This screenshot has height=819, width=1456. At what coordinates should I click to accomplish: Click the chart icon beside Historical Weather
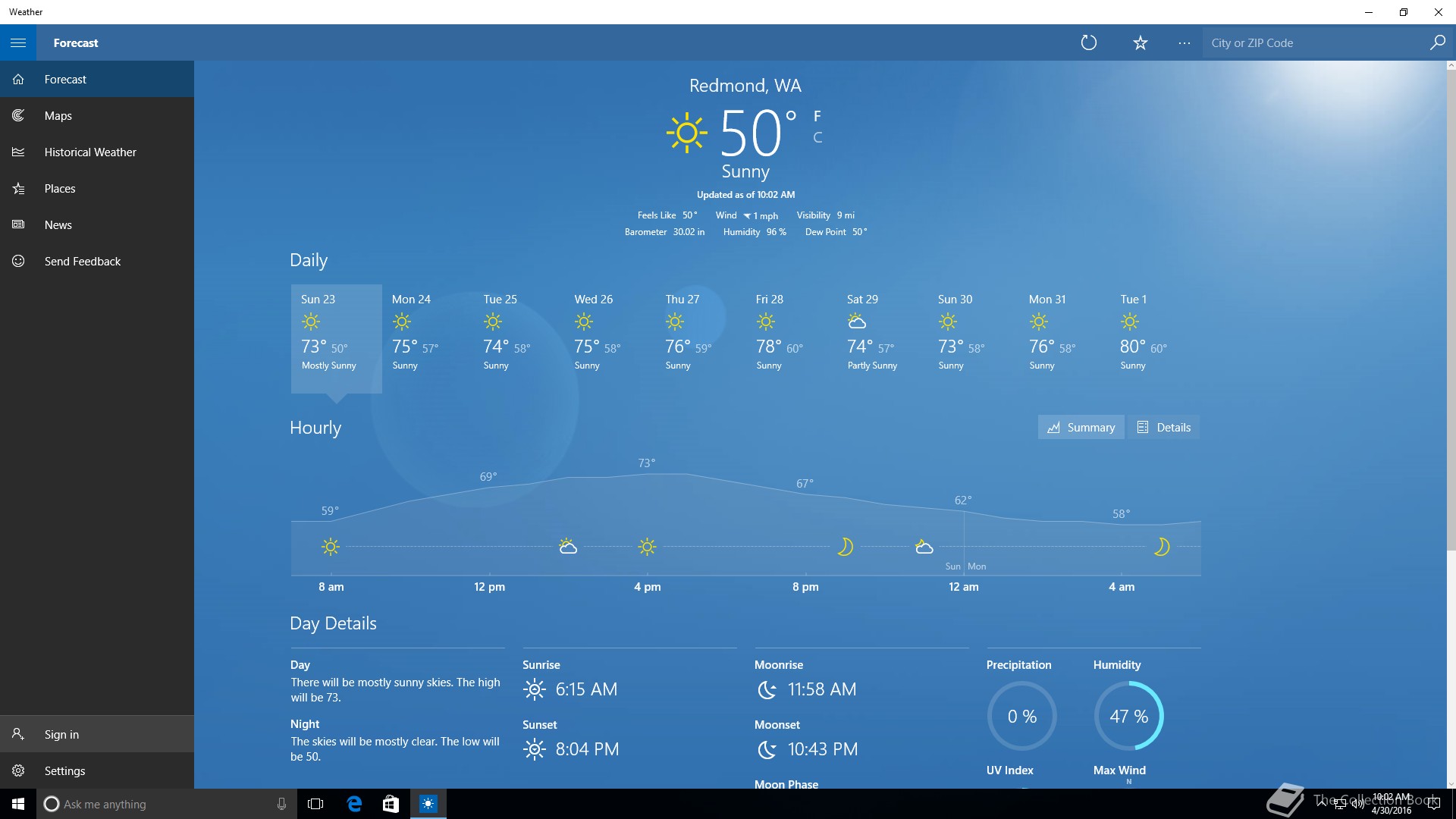pos(18,152)
